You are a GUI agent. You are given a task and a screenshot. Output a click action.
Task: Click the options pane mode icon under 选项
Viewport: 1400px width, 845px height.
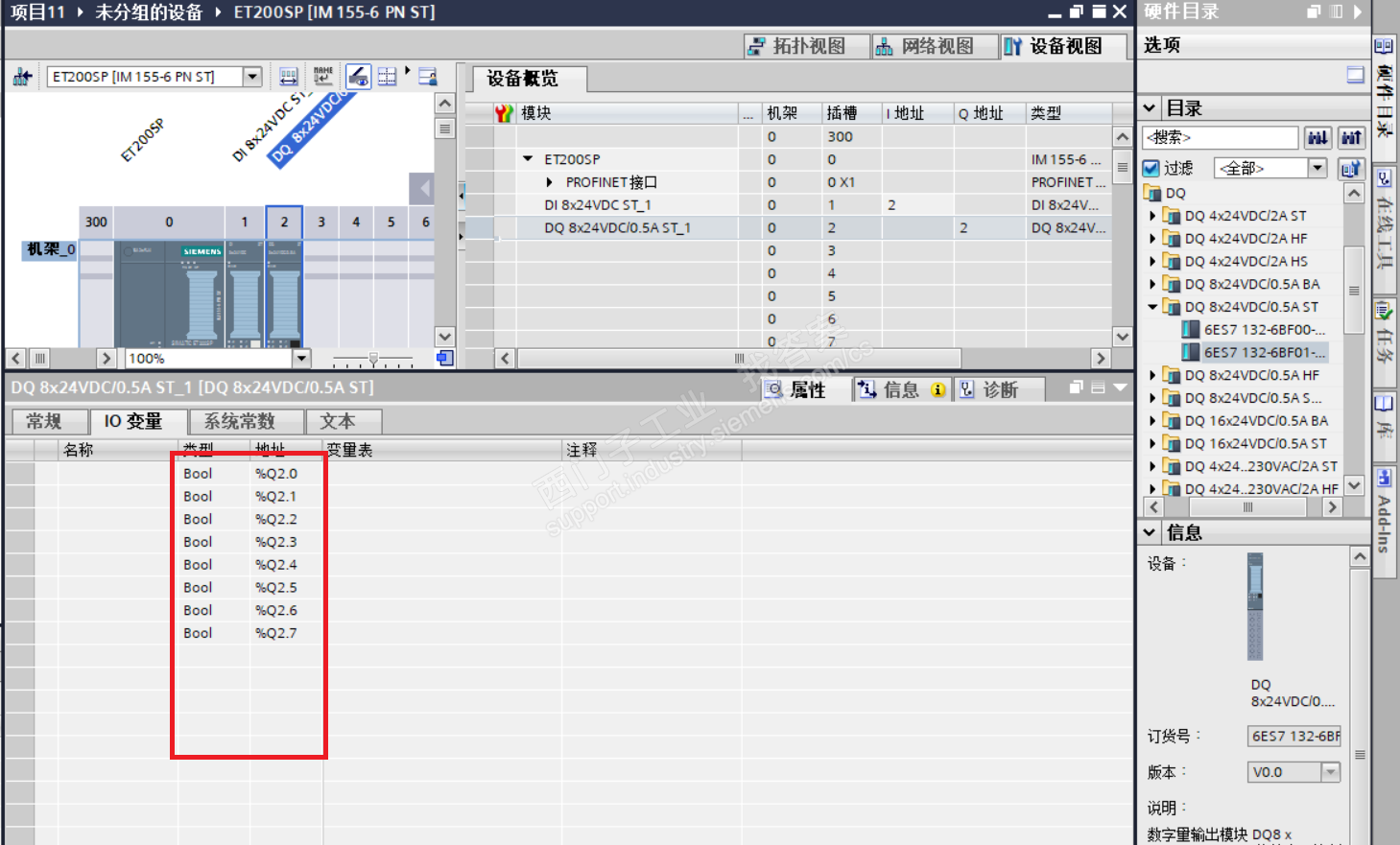pyautogui.click(x=1355, y=75)
